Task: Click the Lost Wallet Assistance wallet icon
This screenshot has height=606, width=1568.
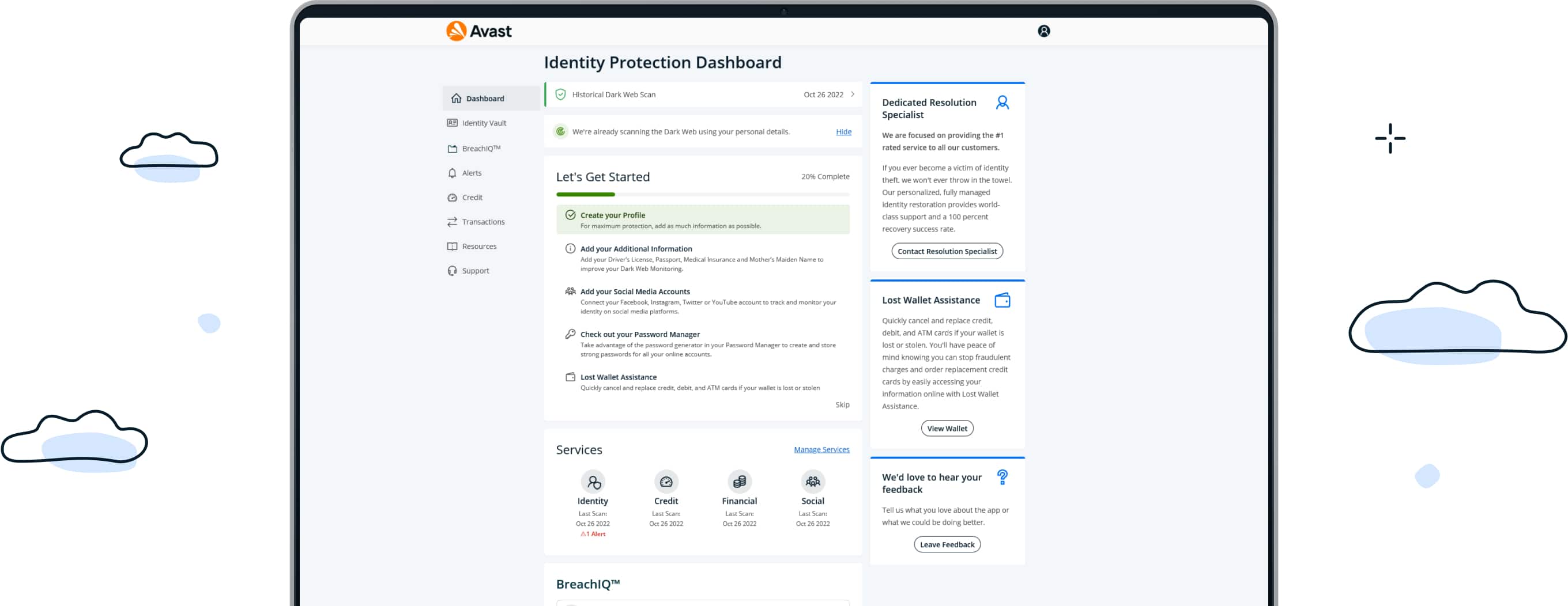Action: coord(1002,300)
